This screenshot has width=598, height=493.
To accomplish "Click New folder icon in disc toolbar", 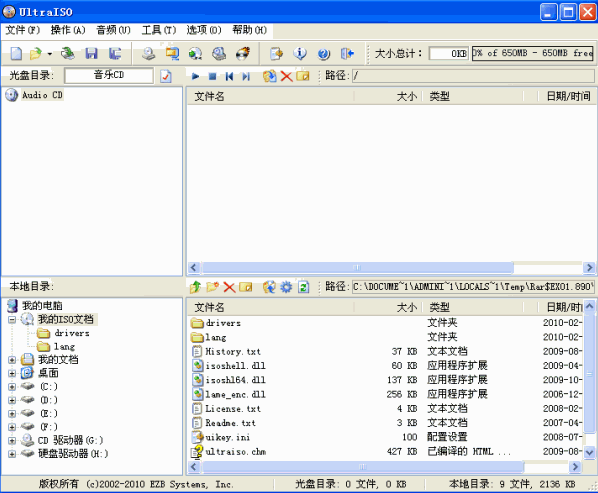I will tap(303, 76).
